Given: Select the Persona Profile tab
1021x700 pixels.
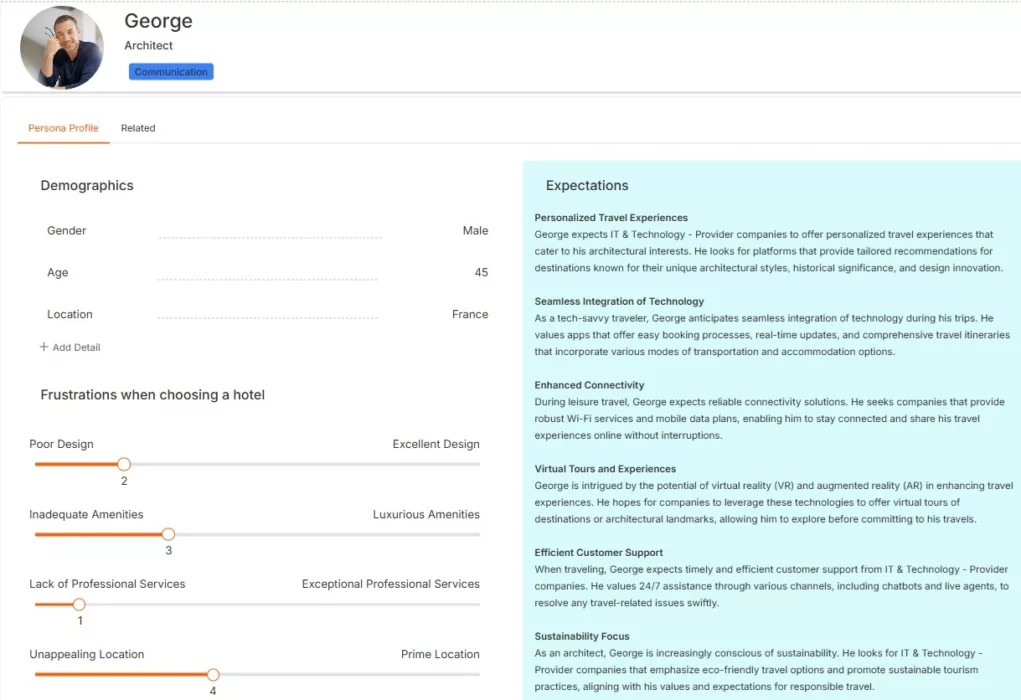Looking at the screenshot, I should (63, 128).
